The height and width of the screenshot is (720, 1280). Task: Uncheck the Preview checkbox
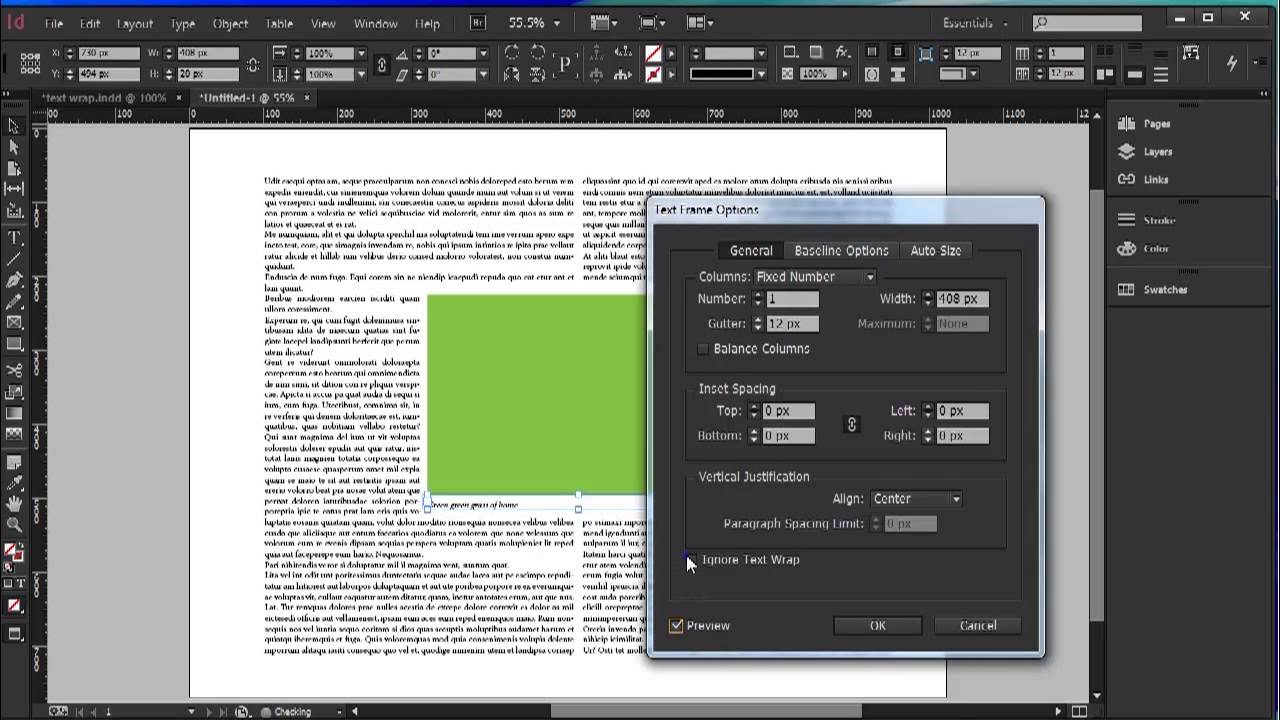(x=677, y=626)
